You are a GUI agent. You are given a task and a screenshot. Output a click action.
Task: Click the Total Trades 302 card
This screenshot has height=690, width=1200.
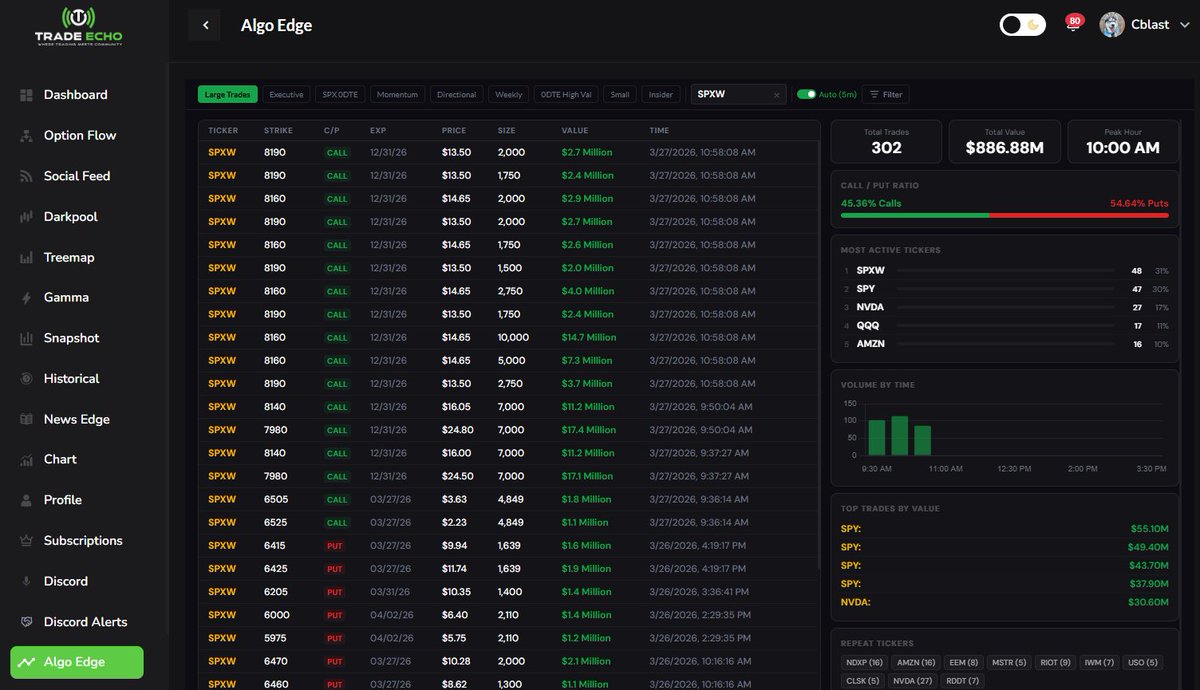point(886,142)
